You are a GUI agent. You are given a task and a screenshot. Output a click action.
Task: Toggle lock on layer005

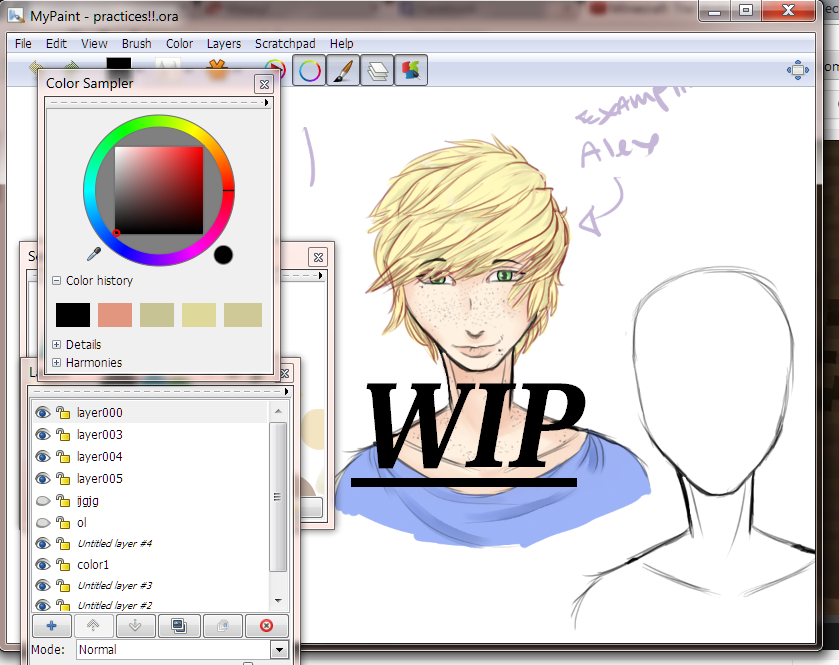(63, 478)
